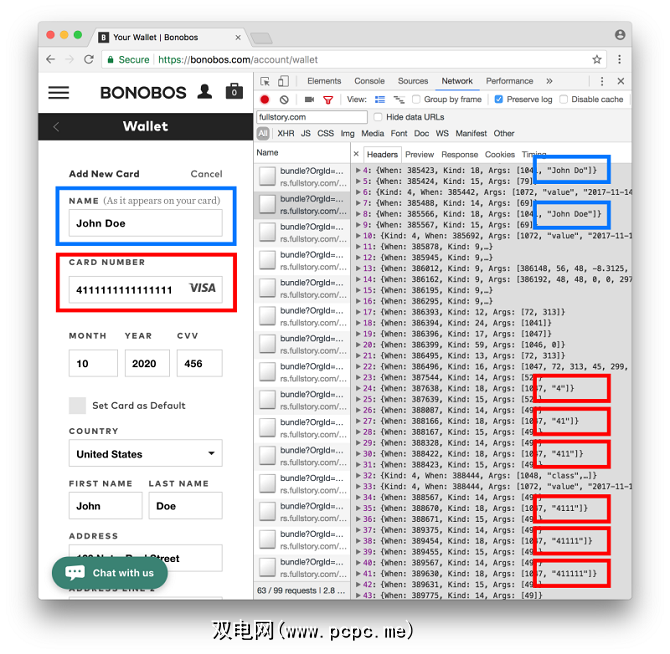Click the Chat with us button
Image resolution: width=670 pixels, height=654 pixels.
pos(110,573)
